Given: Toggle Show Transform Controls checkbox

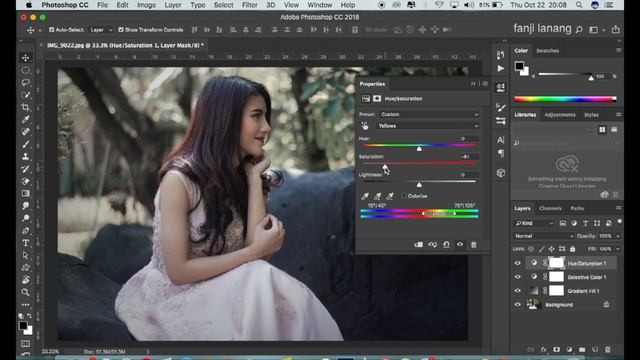Looking at the screenshot, I should [x=121, y=30].
